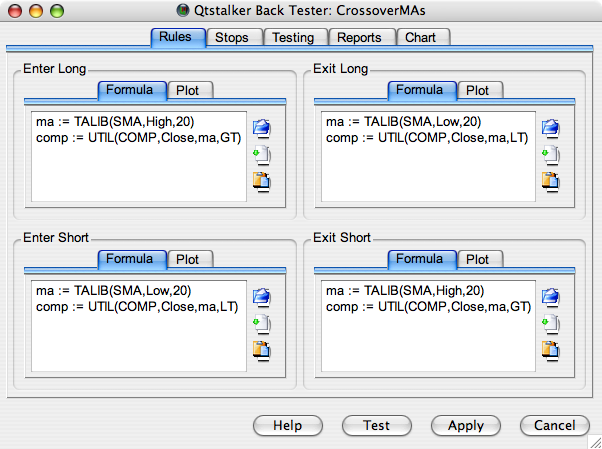Open formula file icon in Exit Long
The image size is (602, 449).
coord(551,128)
